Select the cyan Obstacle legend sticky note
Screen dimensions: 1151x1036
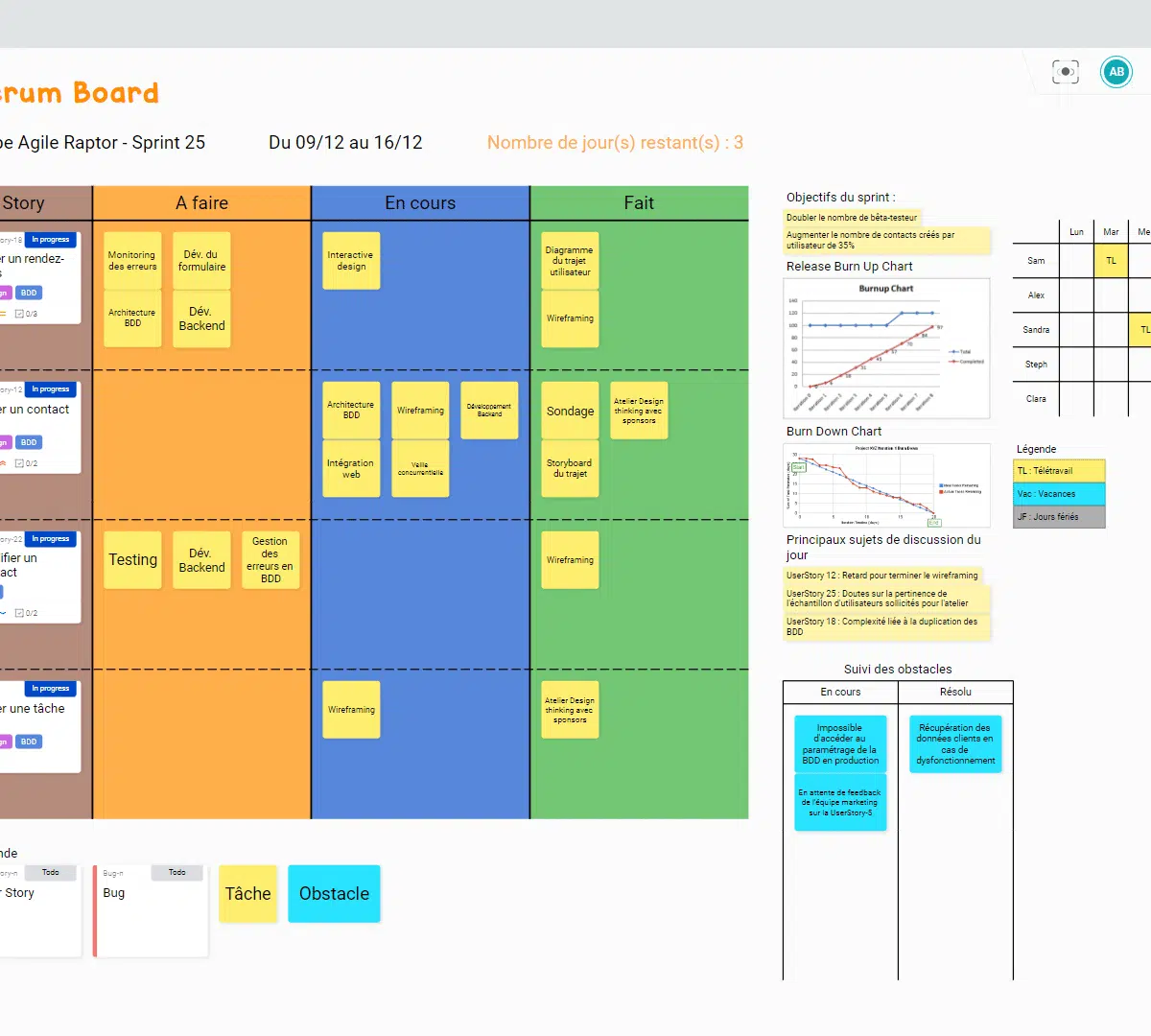click(x=334, y=894)
